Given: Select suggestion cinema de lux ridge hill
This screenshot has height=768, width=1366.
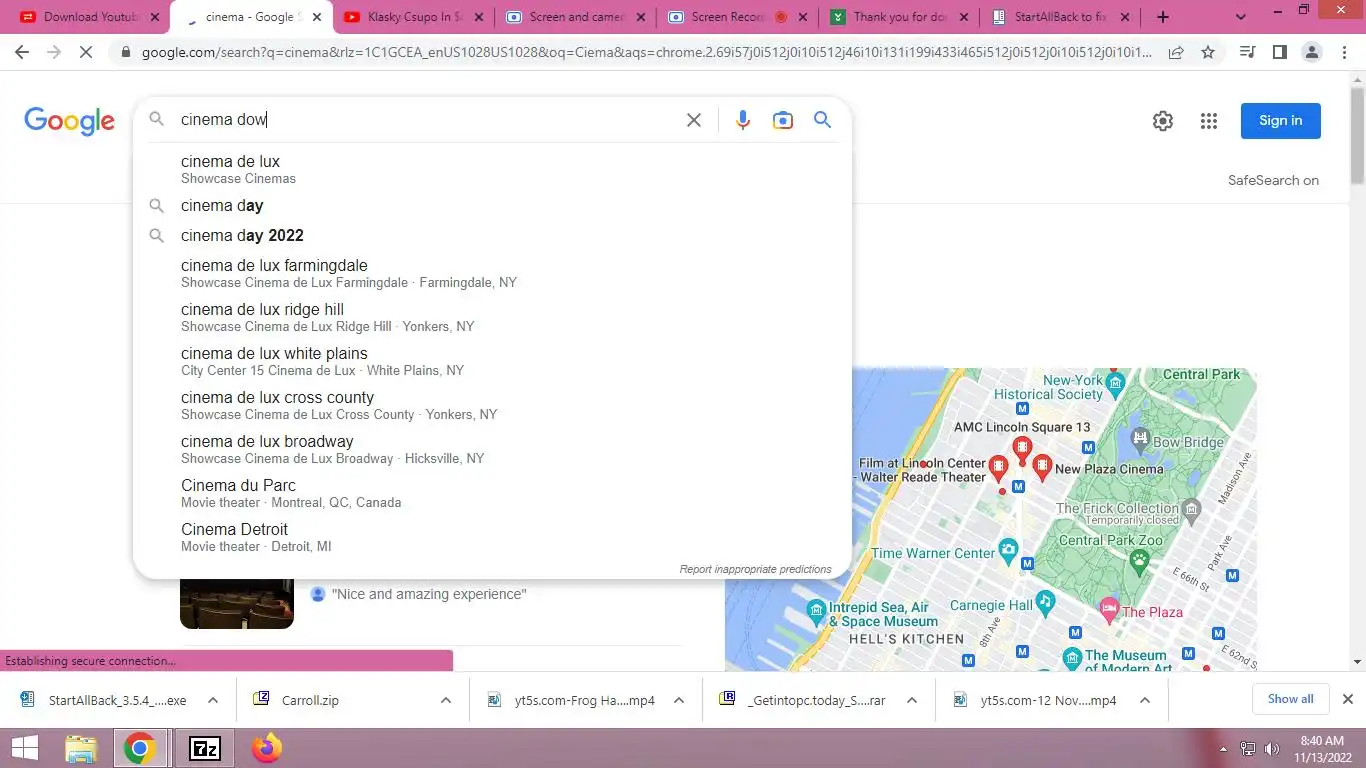Looking at the screenshot, I should [x=492, y=317].
